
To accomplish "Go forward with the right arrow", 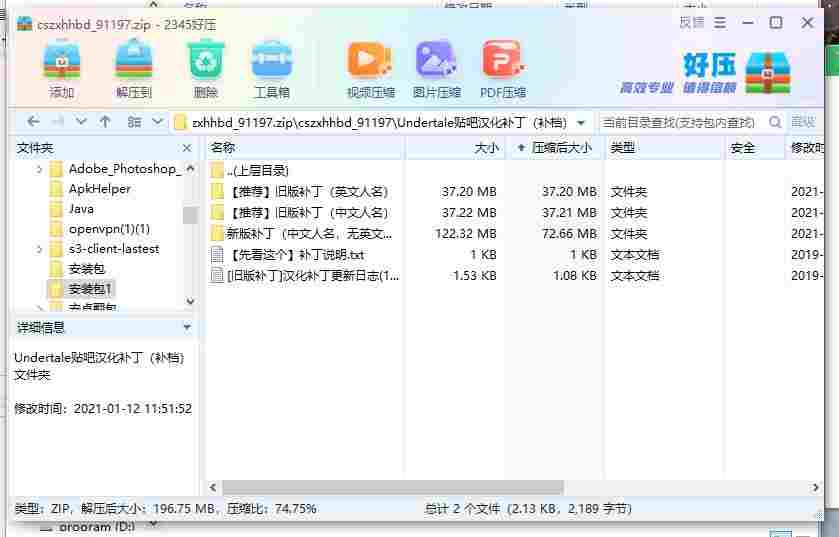I will click(57, 122).
